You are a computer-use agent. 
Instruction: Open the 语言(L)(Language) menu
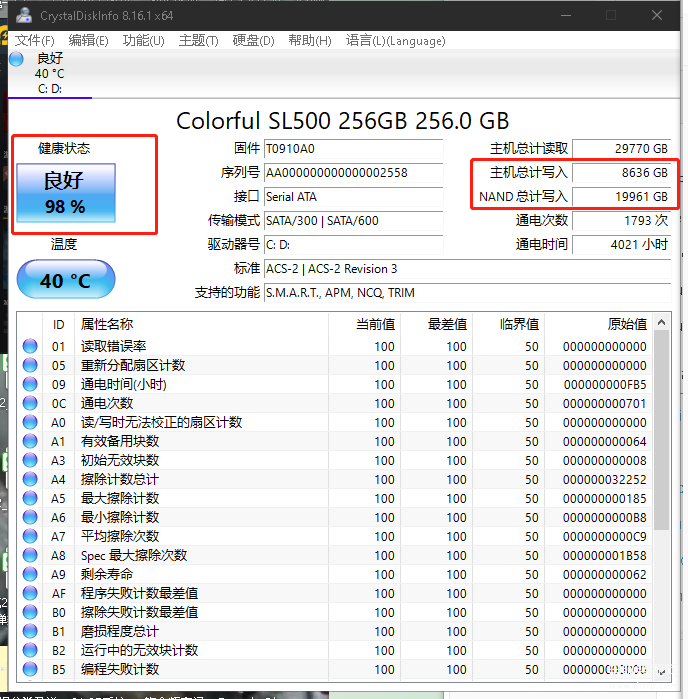click(x=395, y=41)
